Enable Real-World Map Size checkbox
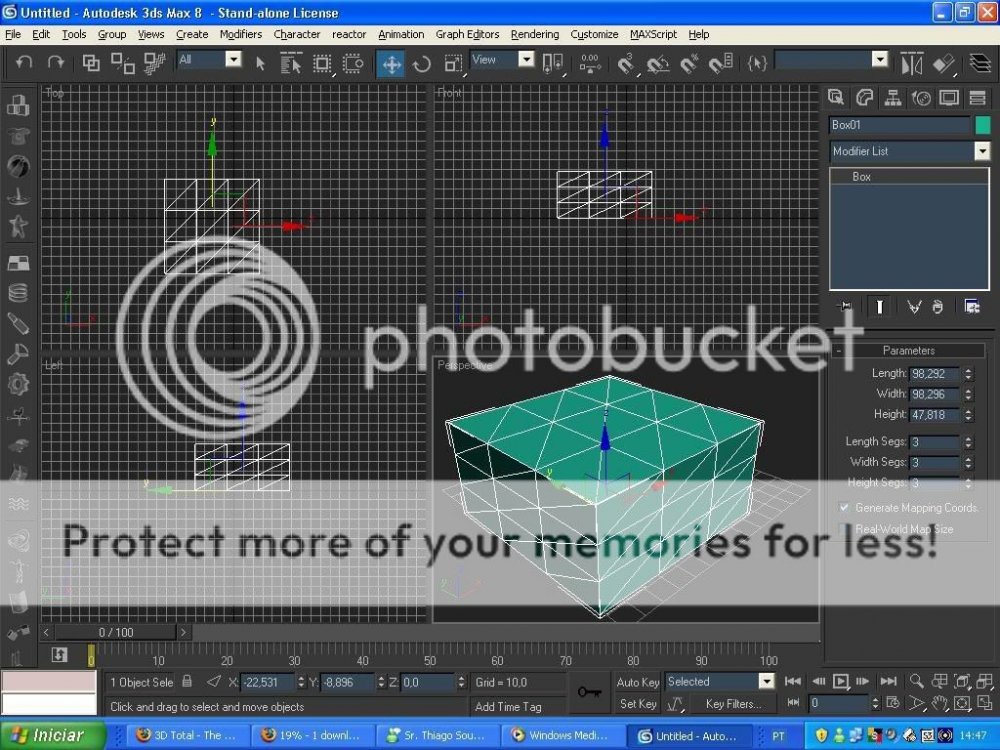Screen dimensions: 1000x750 pyautogui.click(x=844, y=529)
